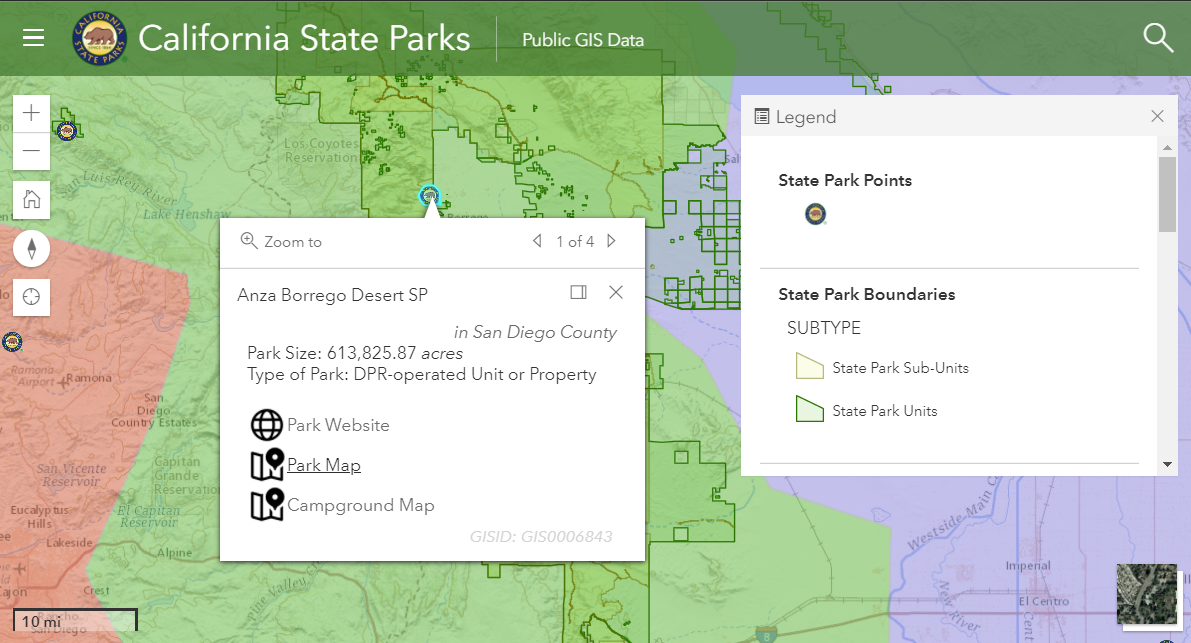Switch basemap via satellite thumbnail
This screenshot has width=1191, height=643.
tap(1147, 595)
